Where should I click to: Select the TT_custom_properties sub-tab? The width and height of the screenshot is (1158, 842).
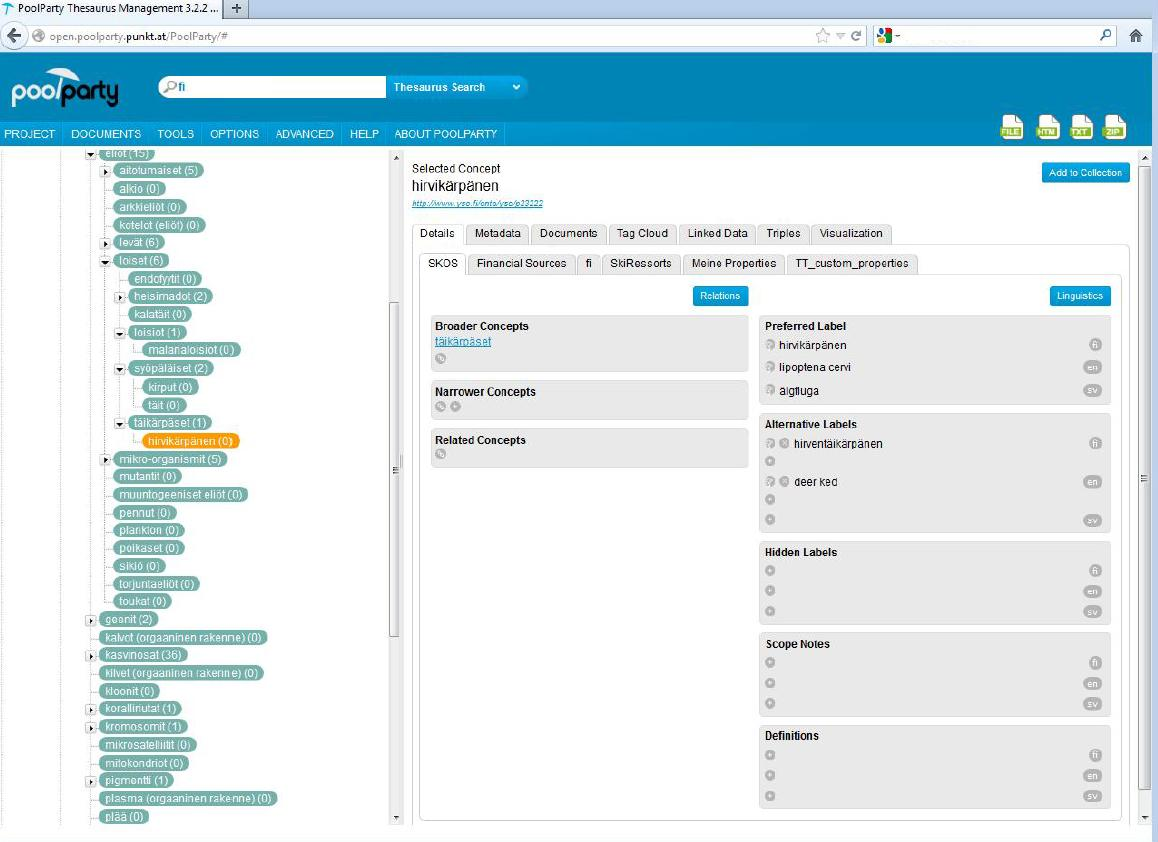[852, 264]
